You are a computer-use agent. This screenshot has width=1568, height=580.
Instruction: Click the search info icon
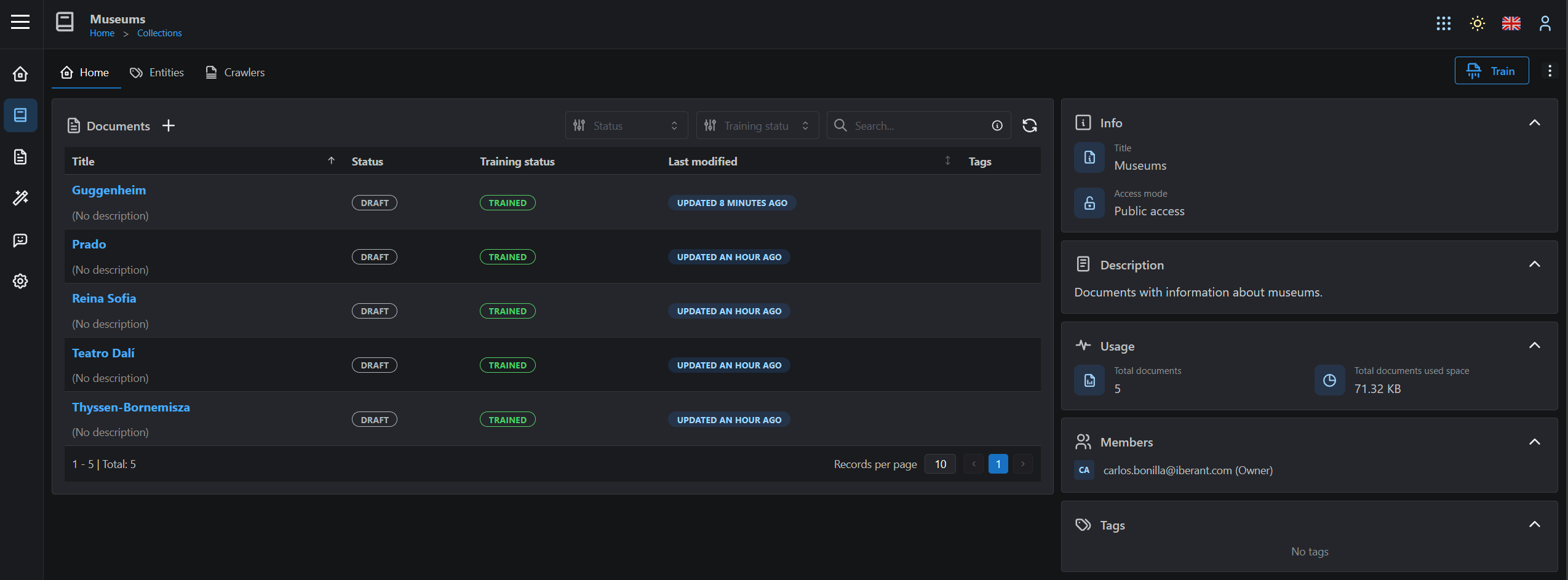pyautogui.click(x=997, y=125)
